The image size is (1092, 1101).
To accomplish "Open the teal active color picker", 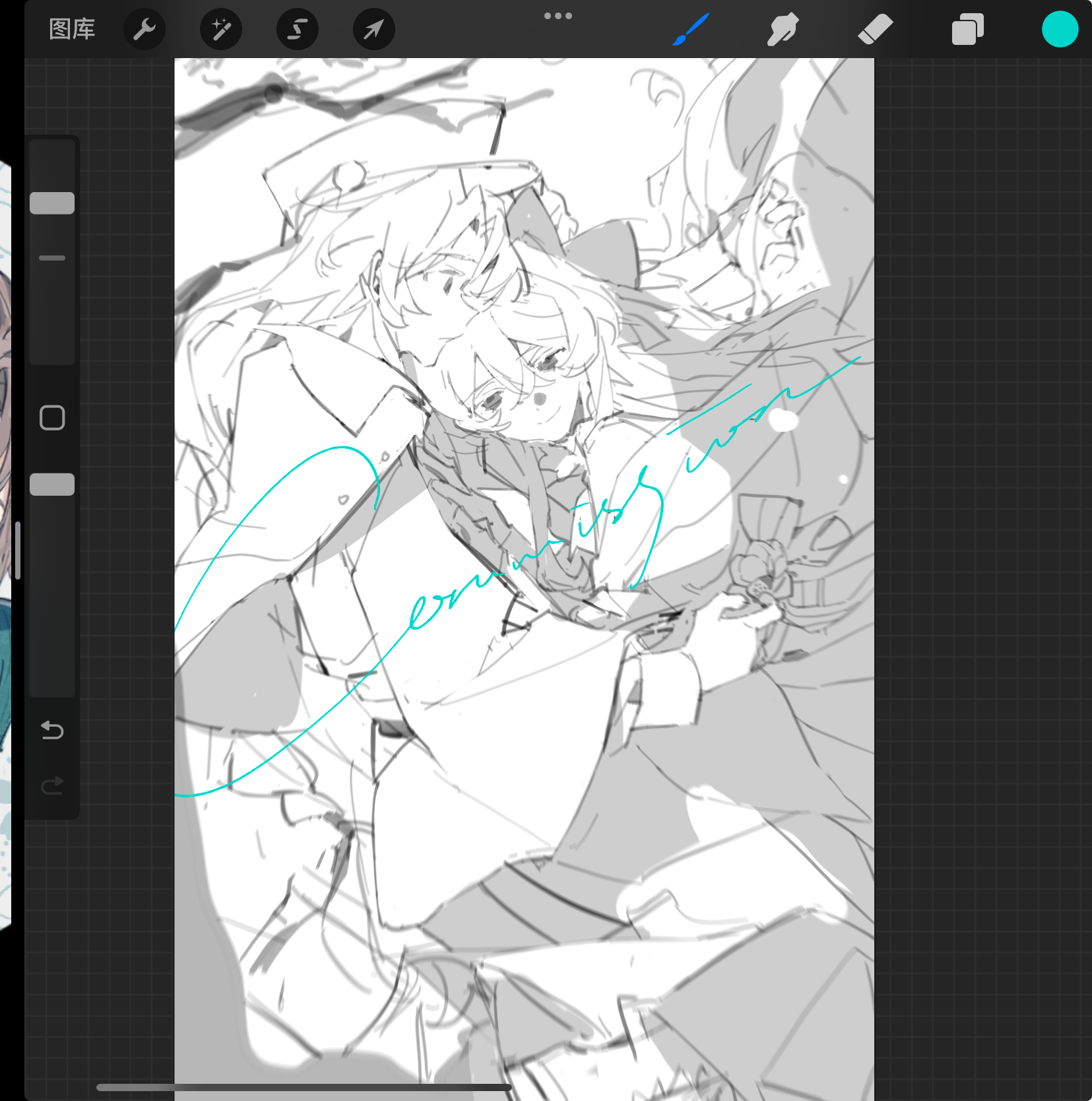I will (1060, 29).
